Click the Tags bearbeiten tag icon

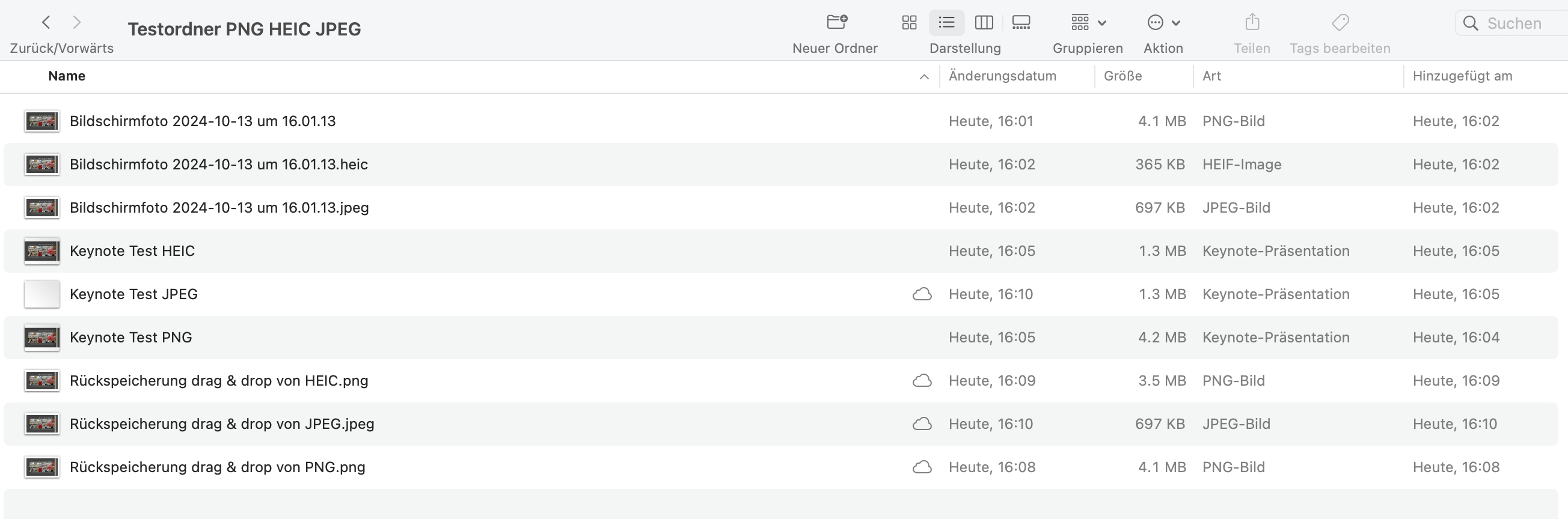tap(1340, 22)
